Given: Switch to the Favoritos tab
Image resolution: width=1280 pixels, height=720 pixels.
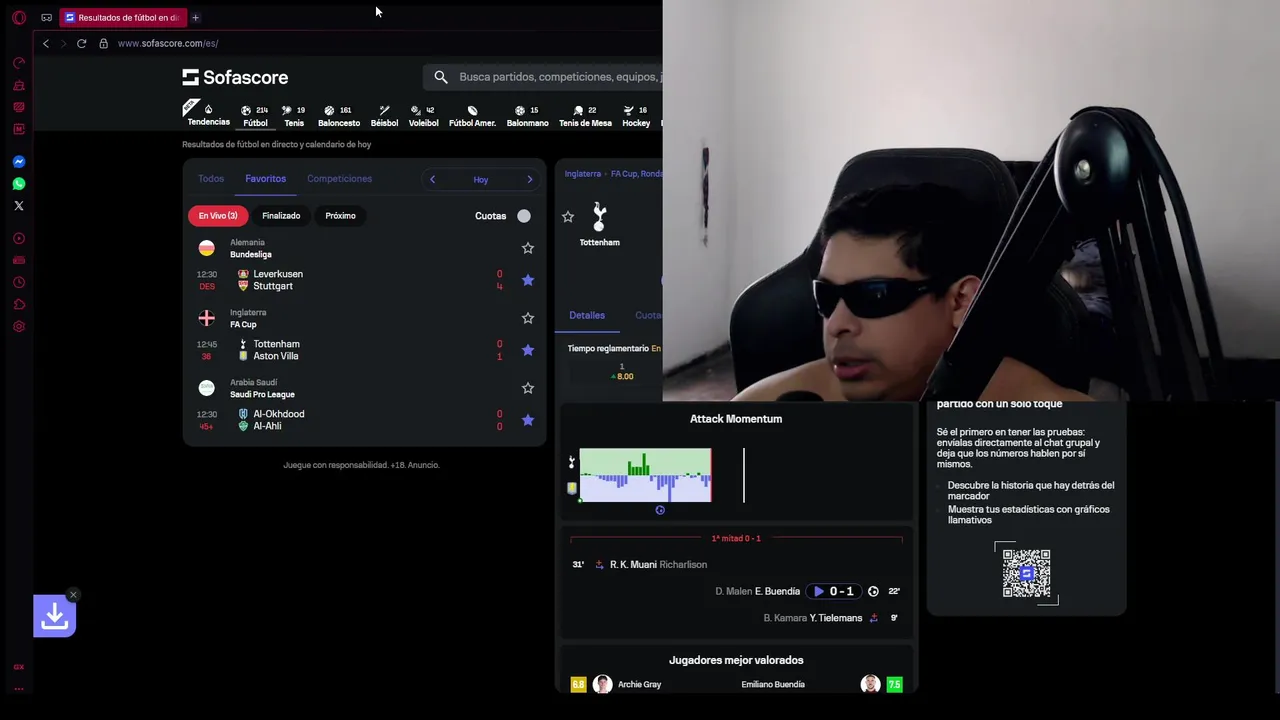Looking at the screenshot, I should coord(265,179).
